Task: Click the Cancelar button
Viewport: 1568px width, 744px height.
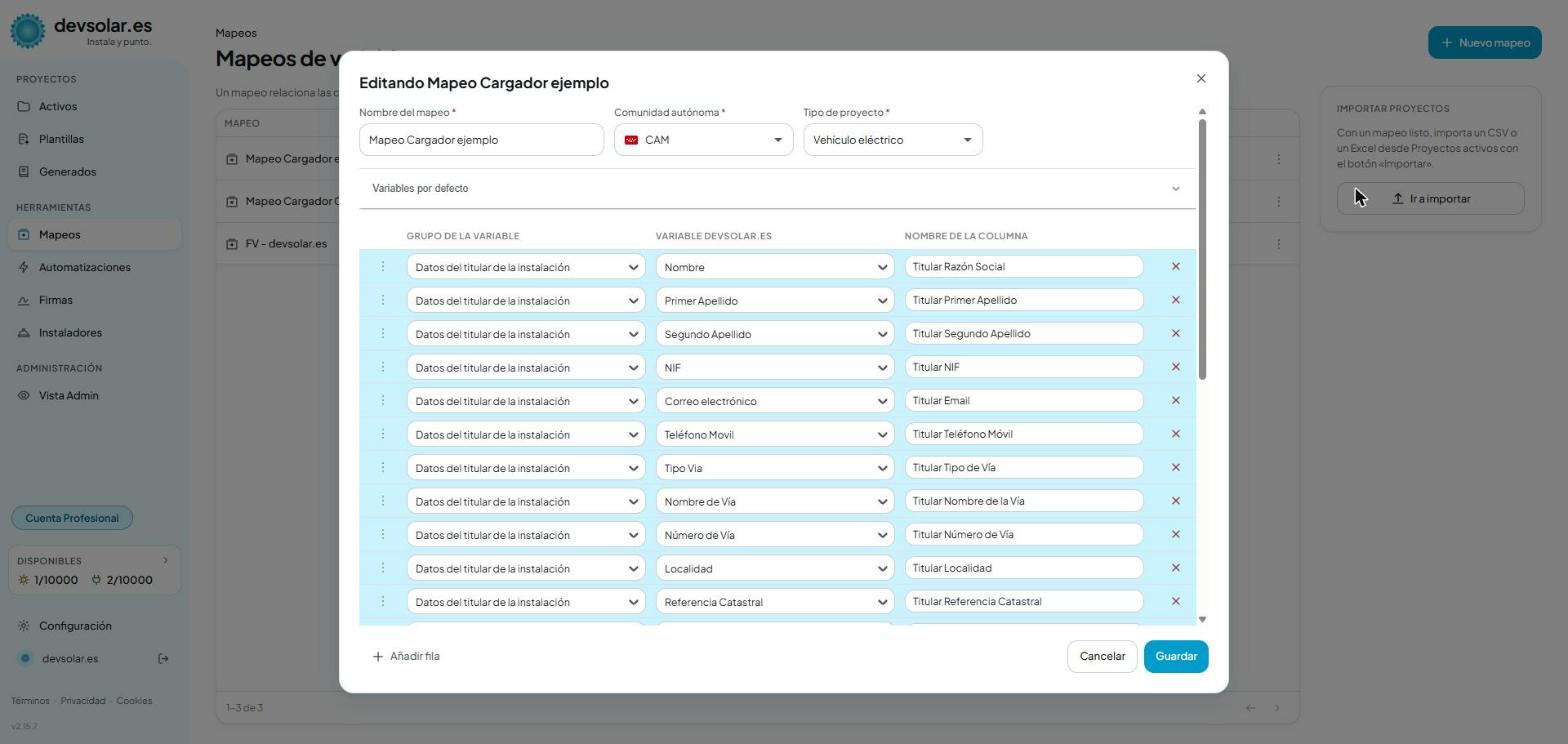Action: 1102,657
